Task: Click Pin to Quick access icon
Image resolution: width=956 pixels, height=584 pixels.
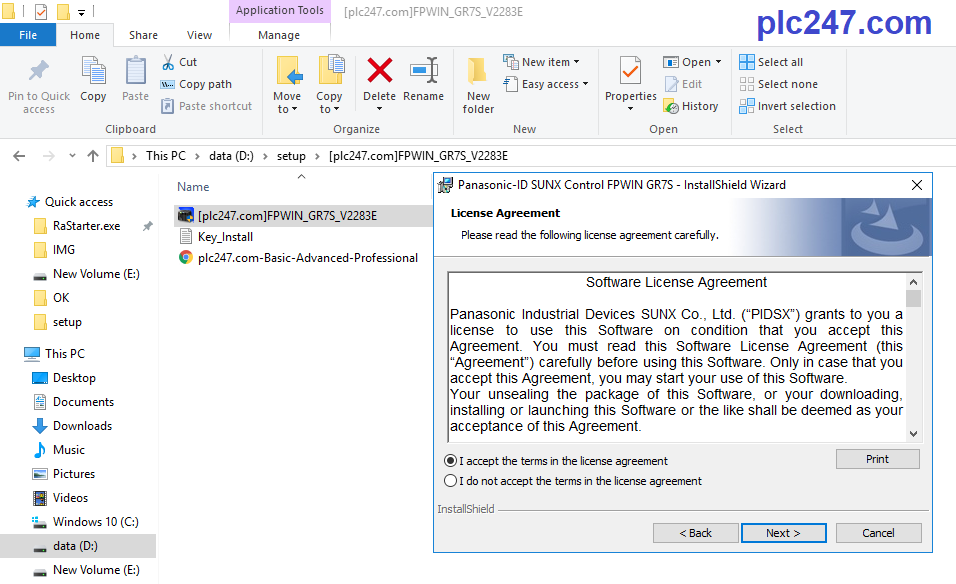Action: 38,71
